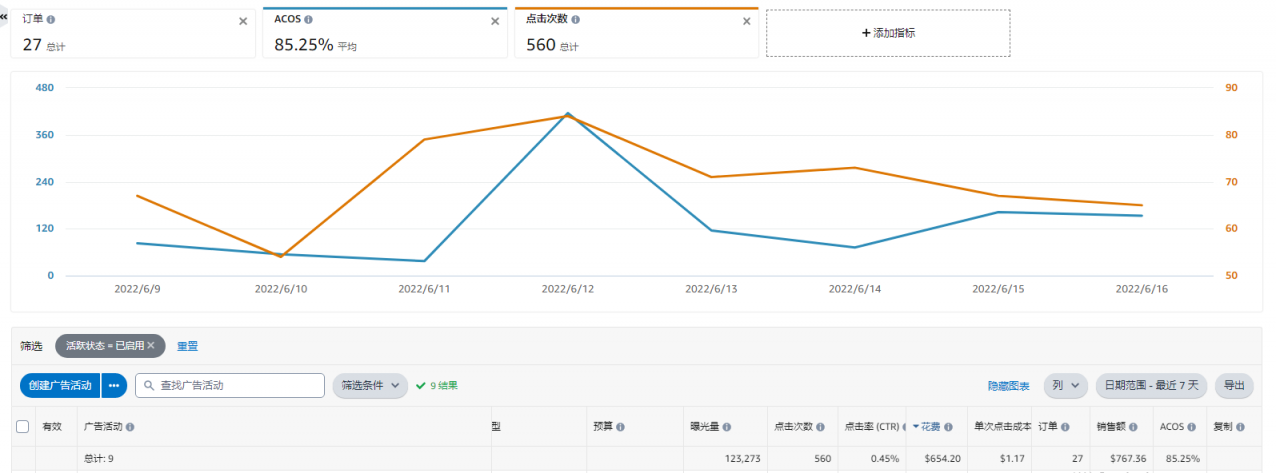Export data with 导出 button

coord(1233,385)
